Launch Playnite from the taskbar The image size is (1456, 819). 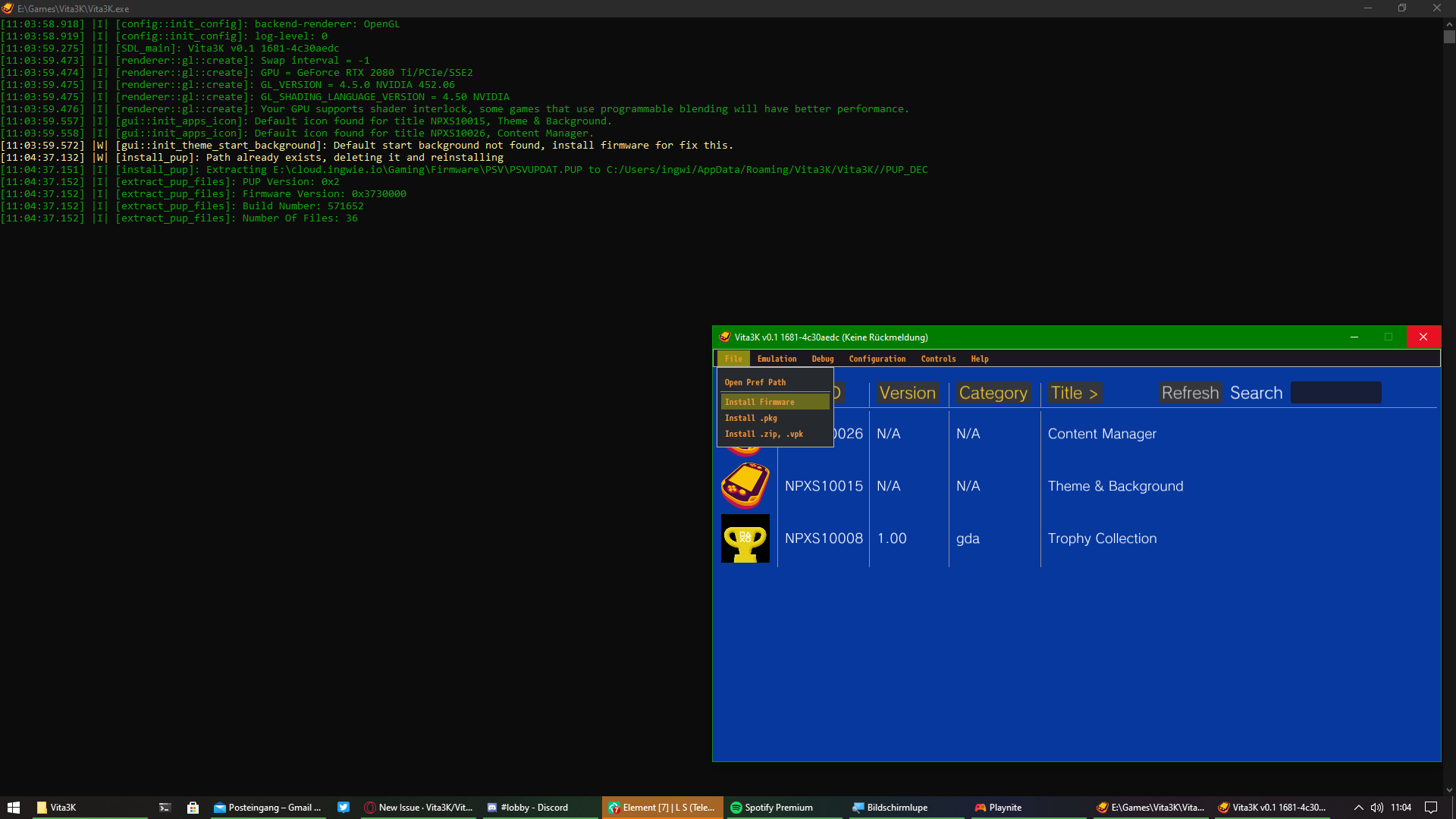coord(999,808)
